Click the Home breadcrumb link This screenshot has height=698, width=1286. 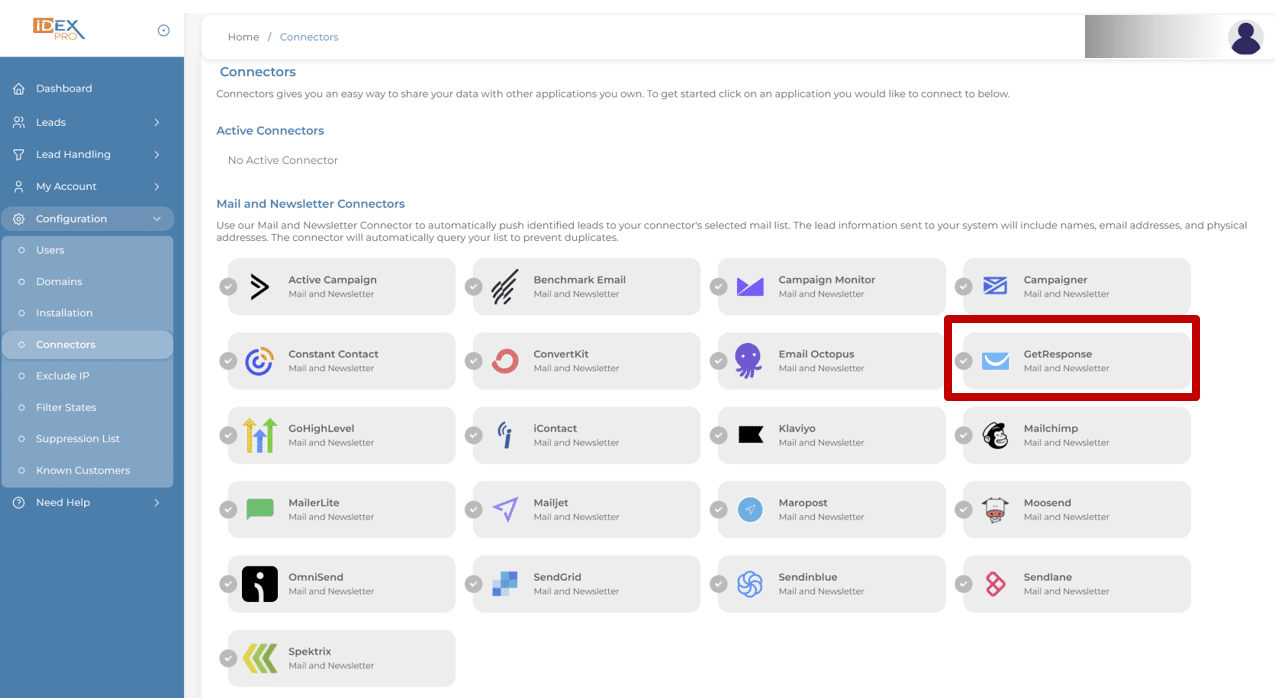pyautogui.click(x=243, y=37)
